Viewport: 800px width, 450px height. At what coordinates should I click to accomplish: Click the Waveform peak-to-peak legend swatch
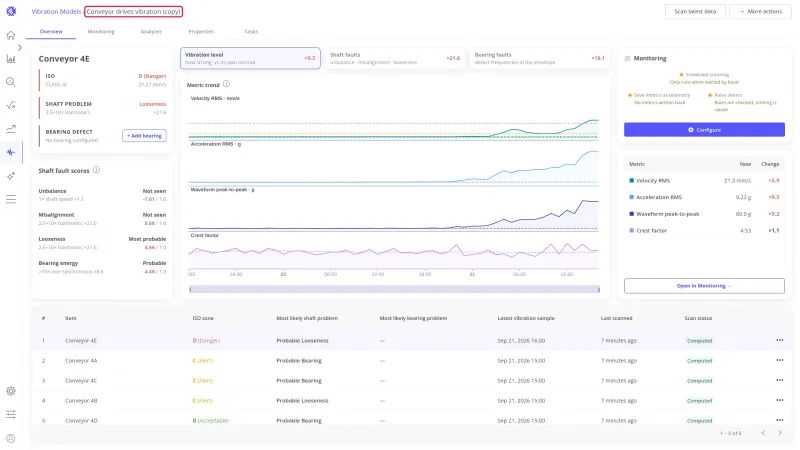point(632,214)
